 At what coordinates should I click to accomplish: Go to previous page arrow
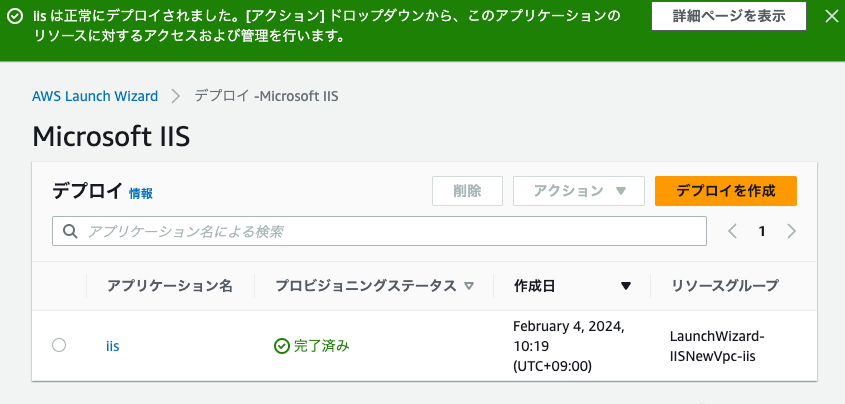(x=732, y=231)
